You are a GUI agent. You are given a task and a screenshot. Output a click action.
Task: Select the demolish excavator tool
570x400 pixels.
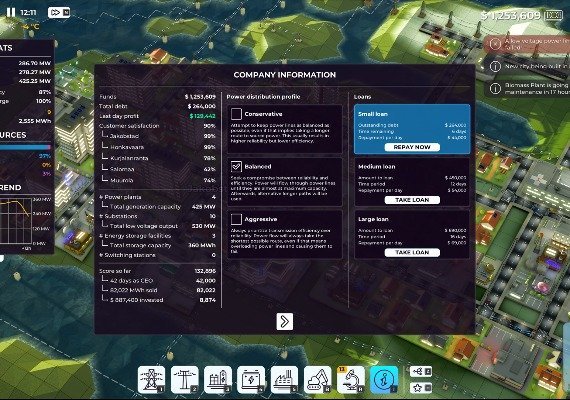[317, 380]
